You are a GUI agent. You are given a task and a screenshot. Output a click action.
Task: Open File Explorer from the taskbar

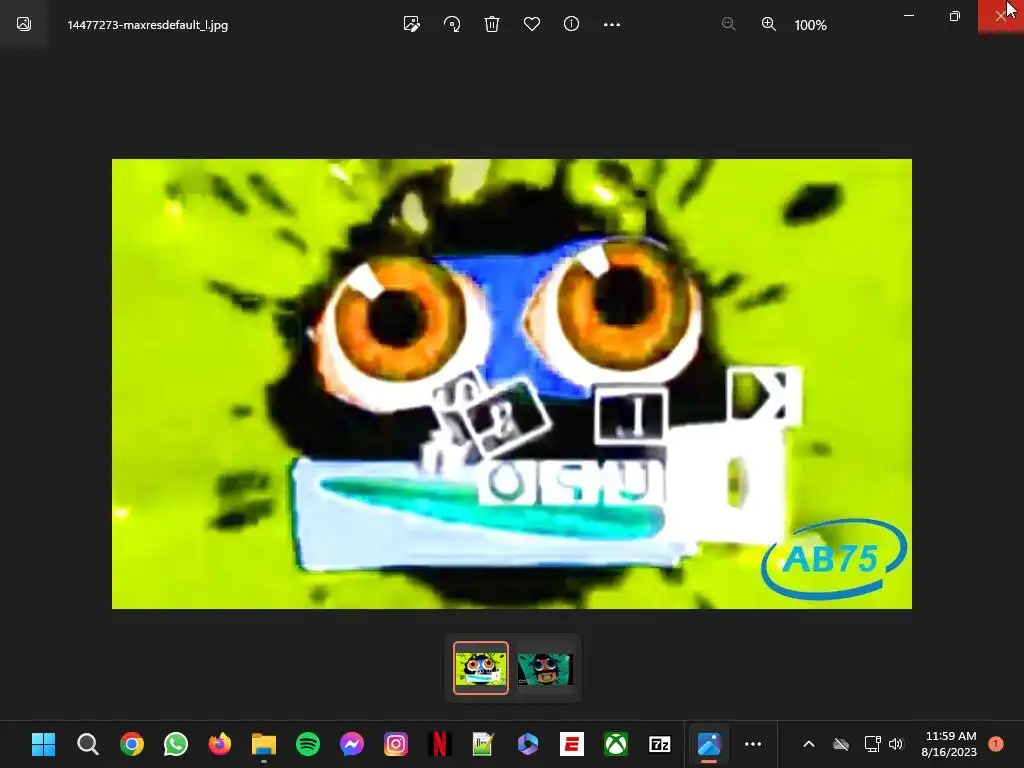[x=264, y=744]
